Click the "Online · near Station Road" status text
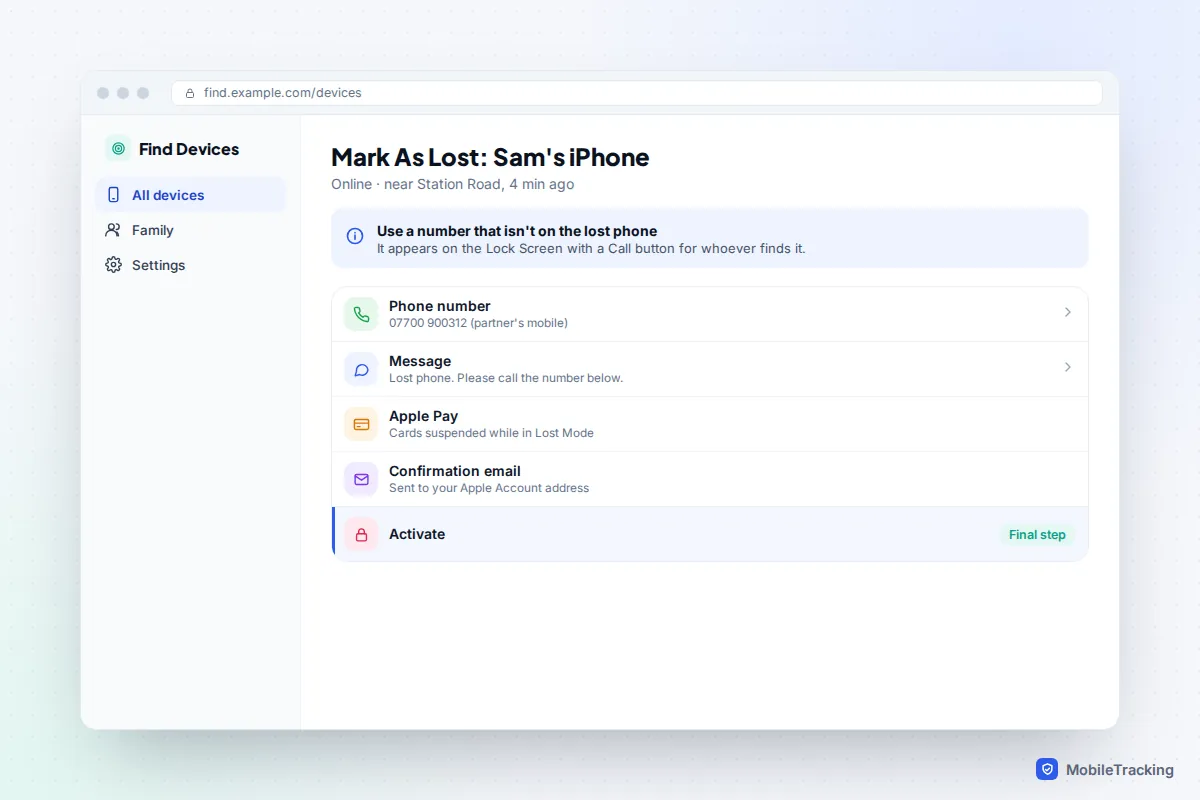Screen dimensions: 1200x800 pyautogui.click(x=453, y=184)
